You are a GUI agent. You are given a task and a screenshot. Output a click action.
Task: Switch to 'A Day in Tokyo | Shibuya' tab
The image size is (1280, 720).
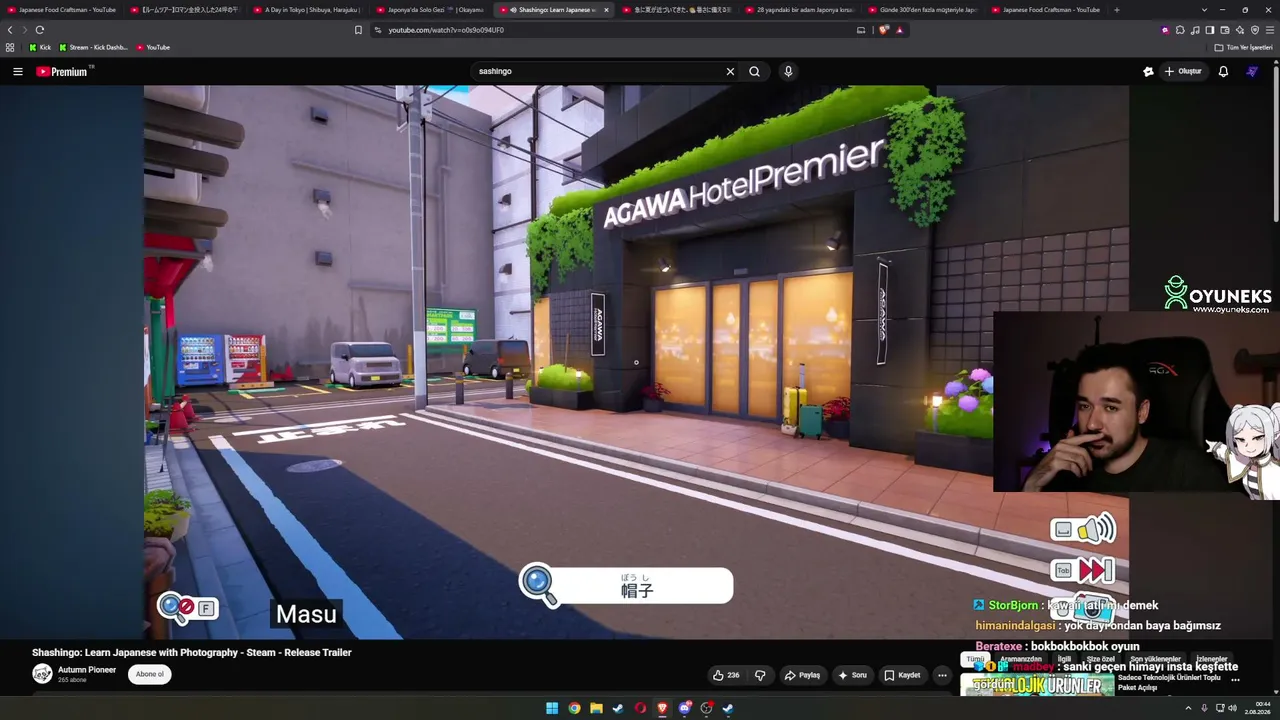tap(306, 10)
